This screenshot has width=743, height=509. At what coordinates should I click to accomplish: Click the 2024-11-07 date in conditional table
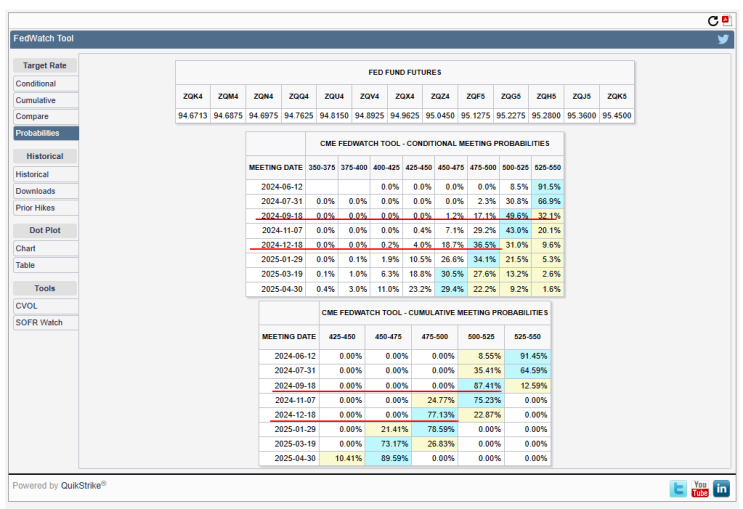point(276,231)
